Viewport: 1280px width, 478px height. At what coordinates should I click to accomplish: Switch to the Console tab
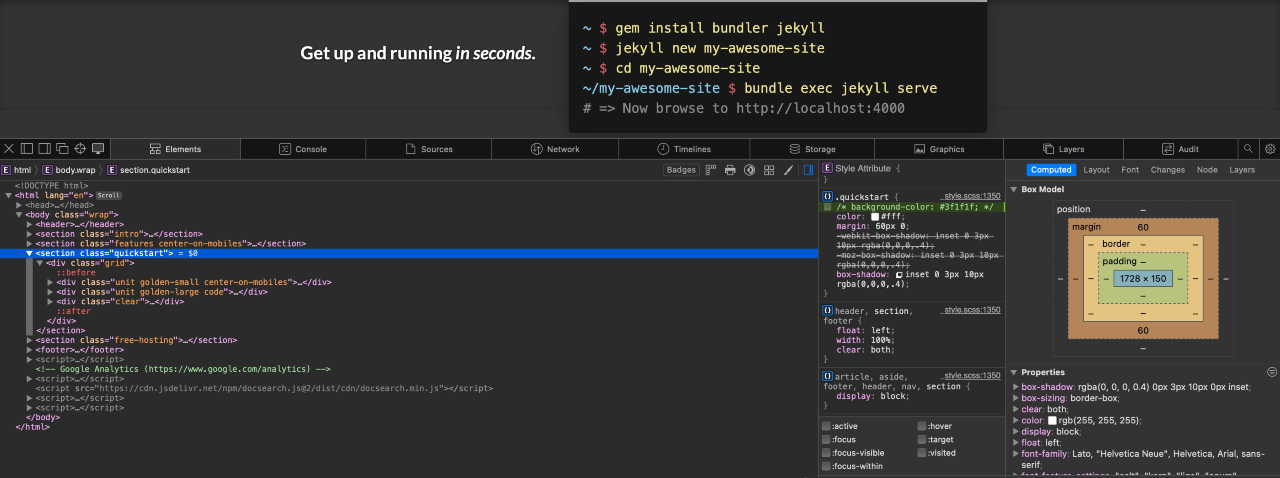click(303, 149)
